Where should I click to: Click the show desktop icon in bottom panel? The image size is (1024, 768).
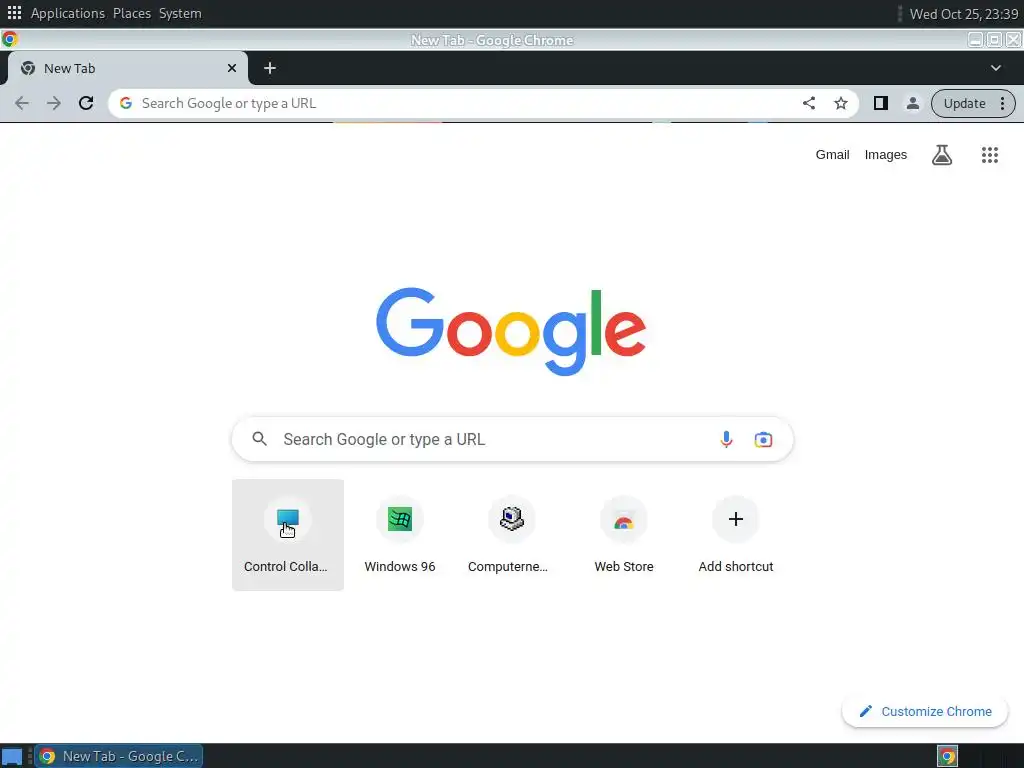tap(12, 756)
